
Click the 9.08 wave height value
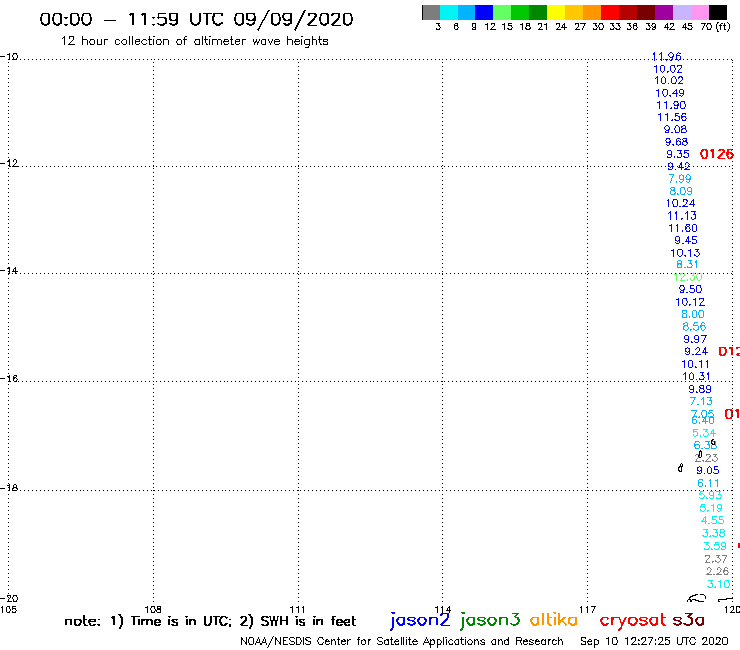click(675, 129)
